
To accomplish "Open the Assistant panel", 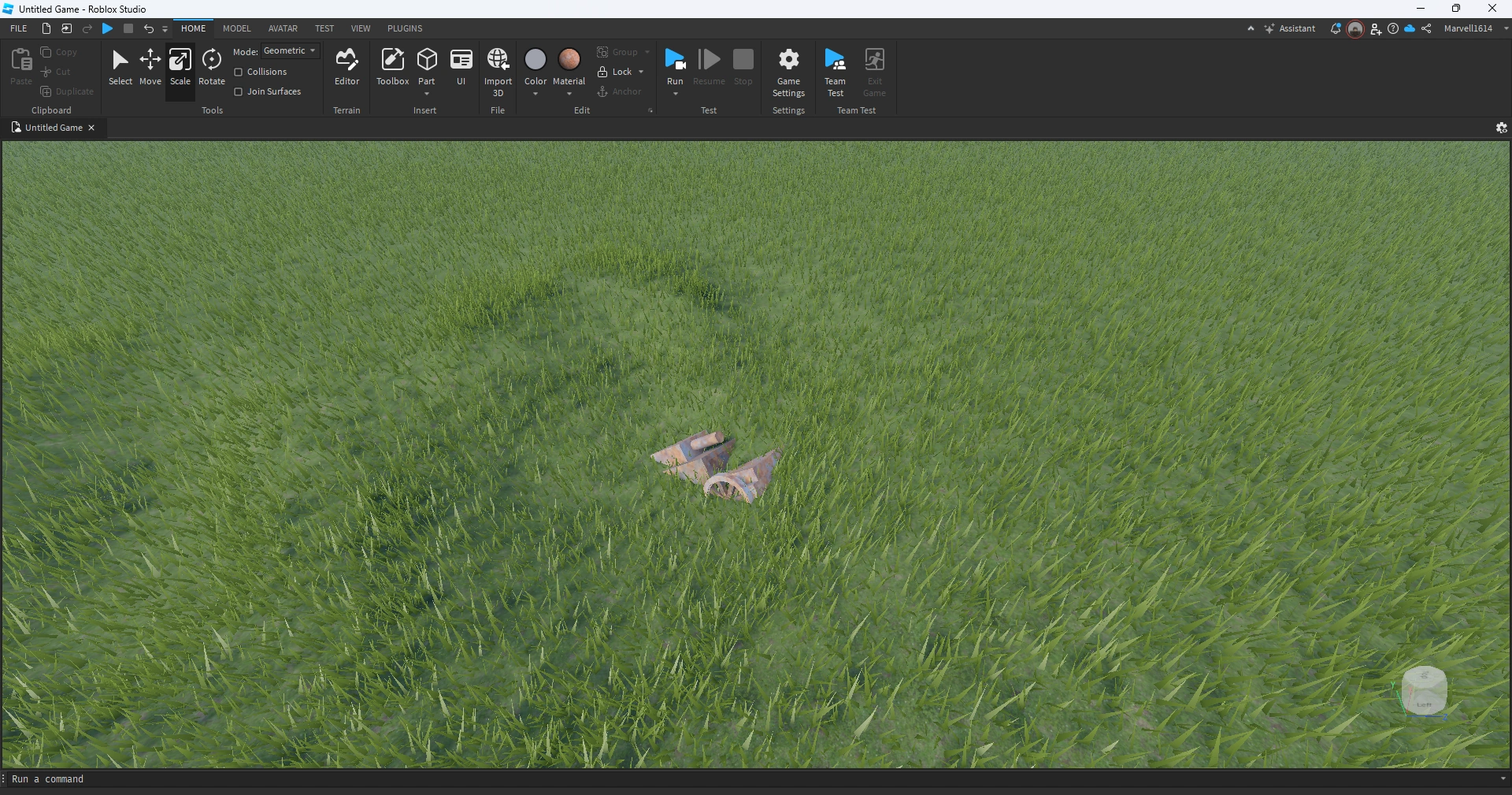I will click(x=1290, y=28).
